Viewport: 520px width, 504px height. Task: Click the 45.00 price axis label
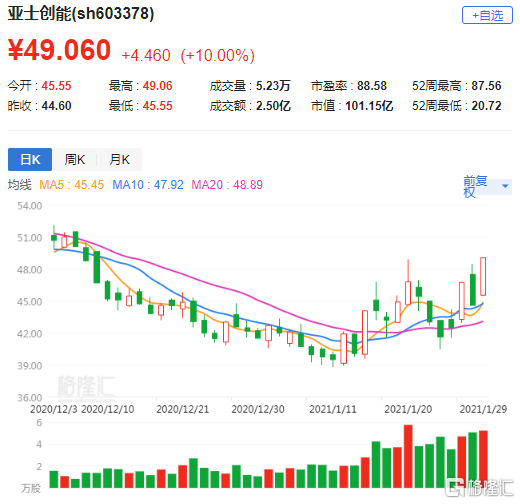(x=30, y=302)
